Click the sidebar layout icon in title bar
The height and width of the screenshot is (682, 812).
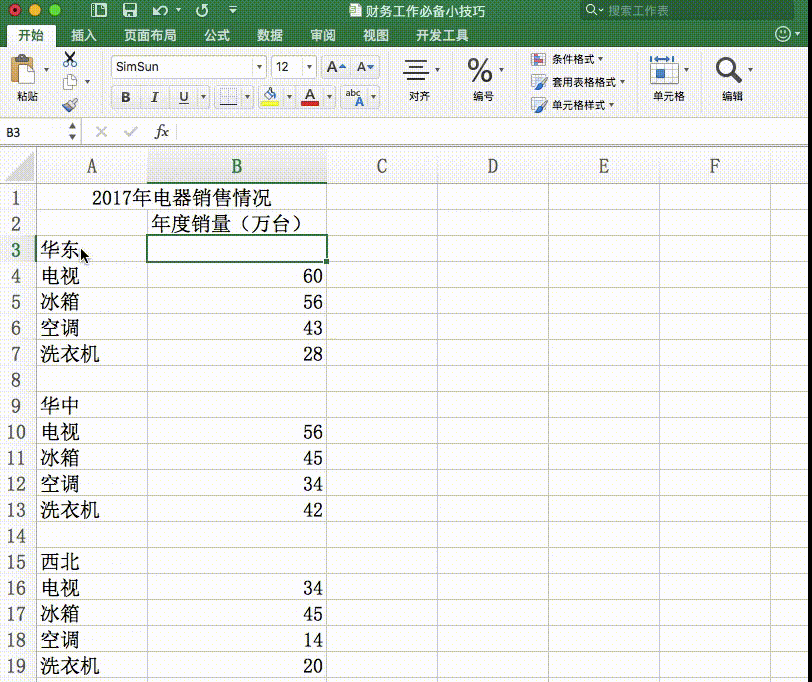pos(98,10)
